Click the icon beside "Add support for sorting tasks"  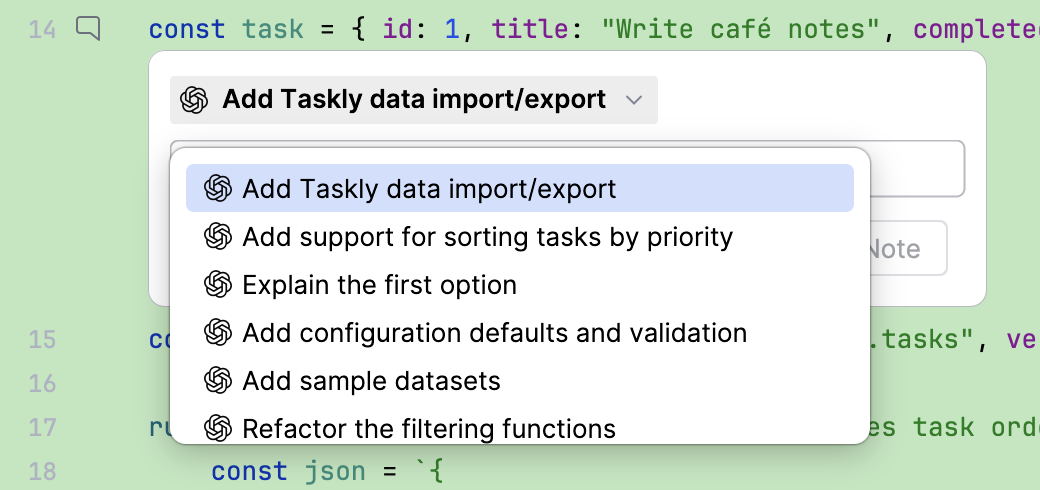[x=218, y=236]
